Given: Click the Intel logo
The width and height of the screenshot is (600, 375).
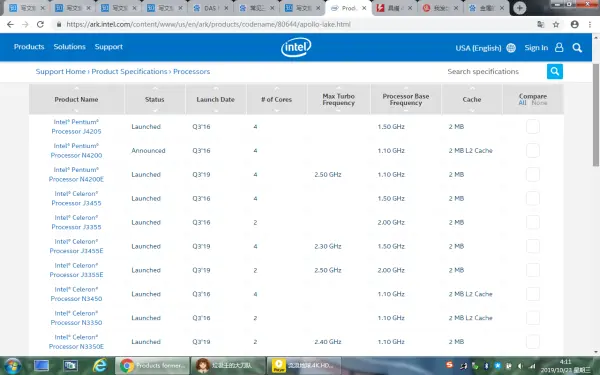Looking at the screenshot, I should (296, 47).
